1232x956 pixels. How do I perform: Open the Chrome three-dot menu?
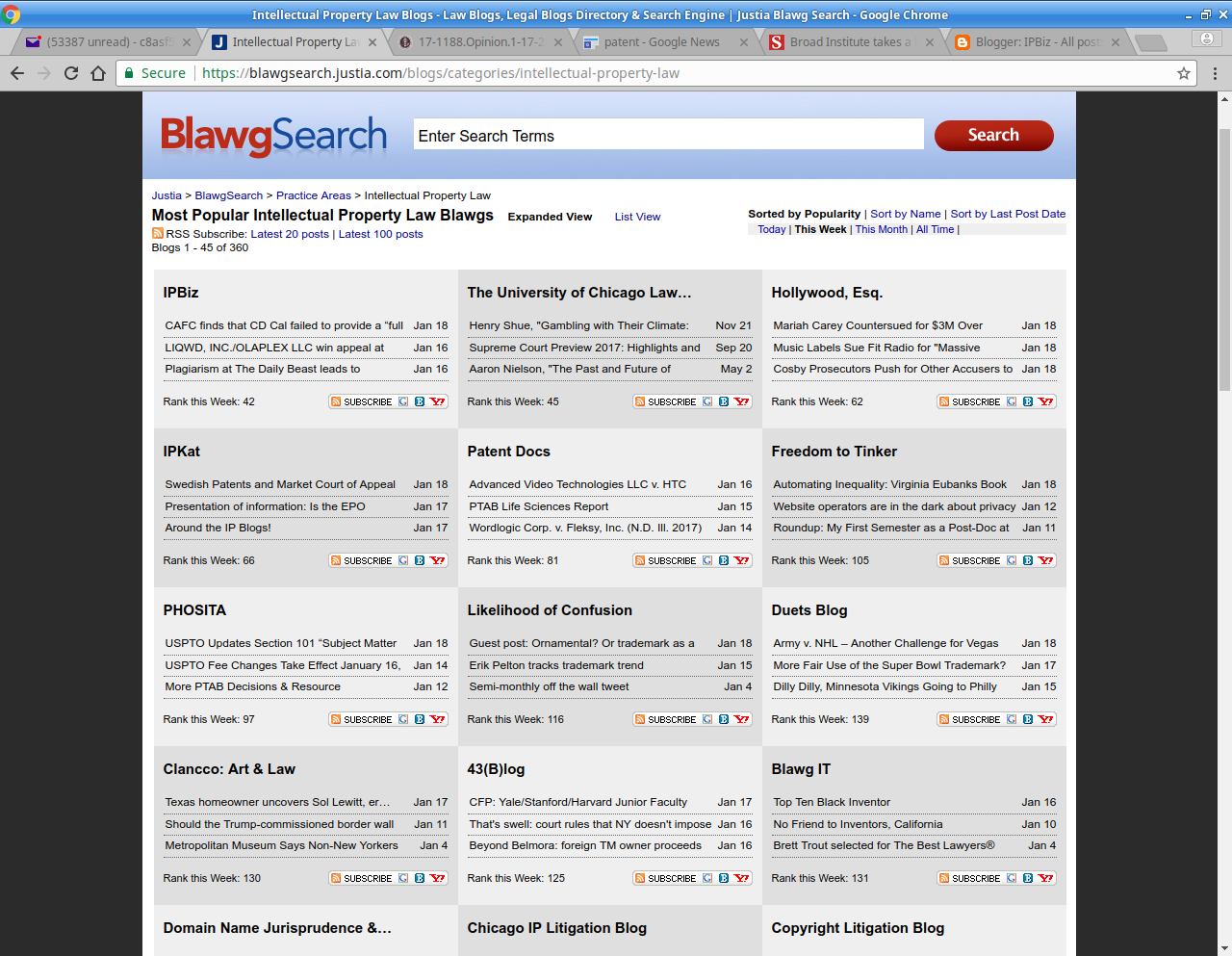pyautogui.click(x=1215, y=73)
